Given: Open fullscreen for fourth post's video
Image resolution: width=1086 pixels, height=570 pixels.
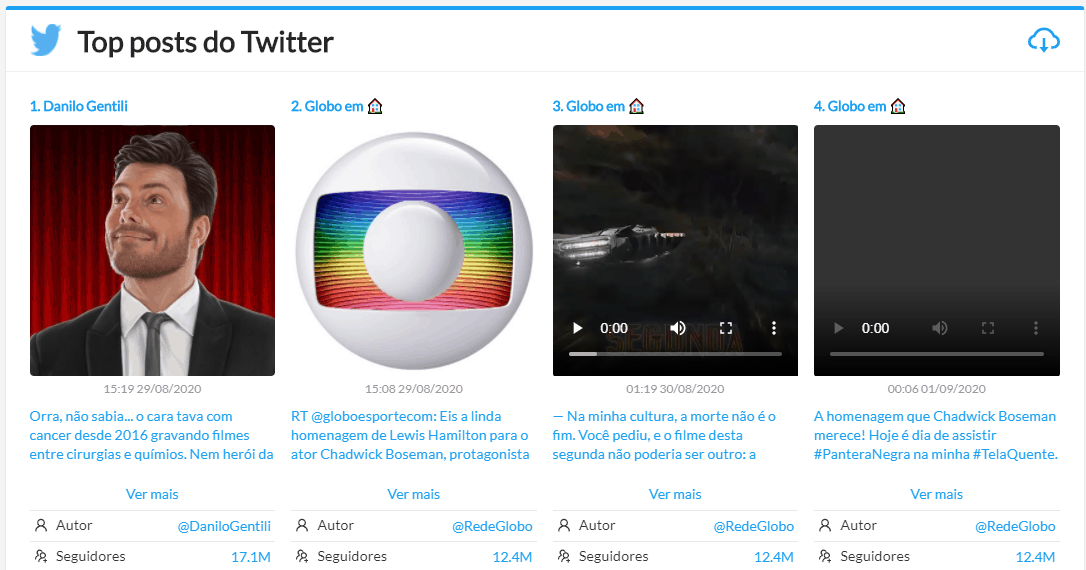Looking at the screenshot, I should pos(988,328).
